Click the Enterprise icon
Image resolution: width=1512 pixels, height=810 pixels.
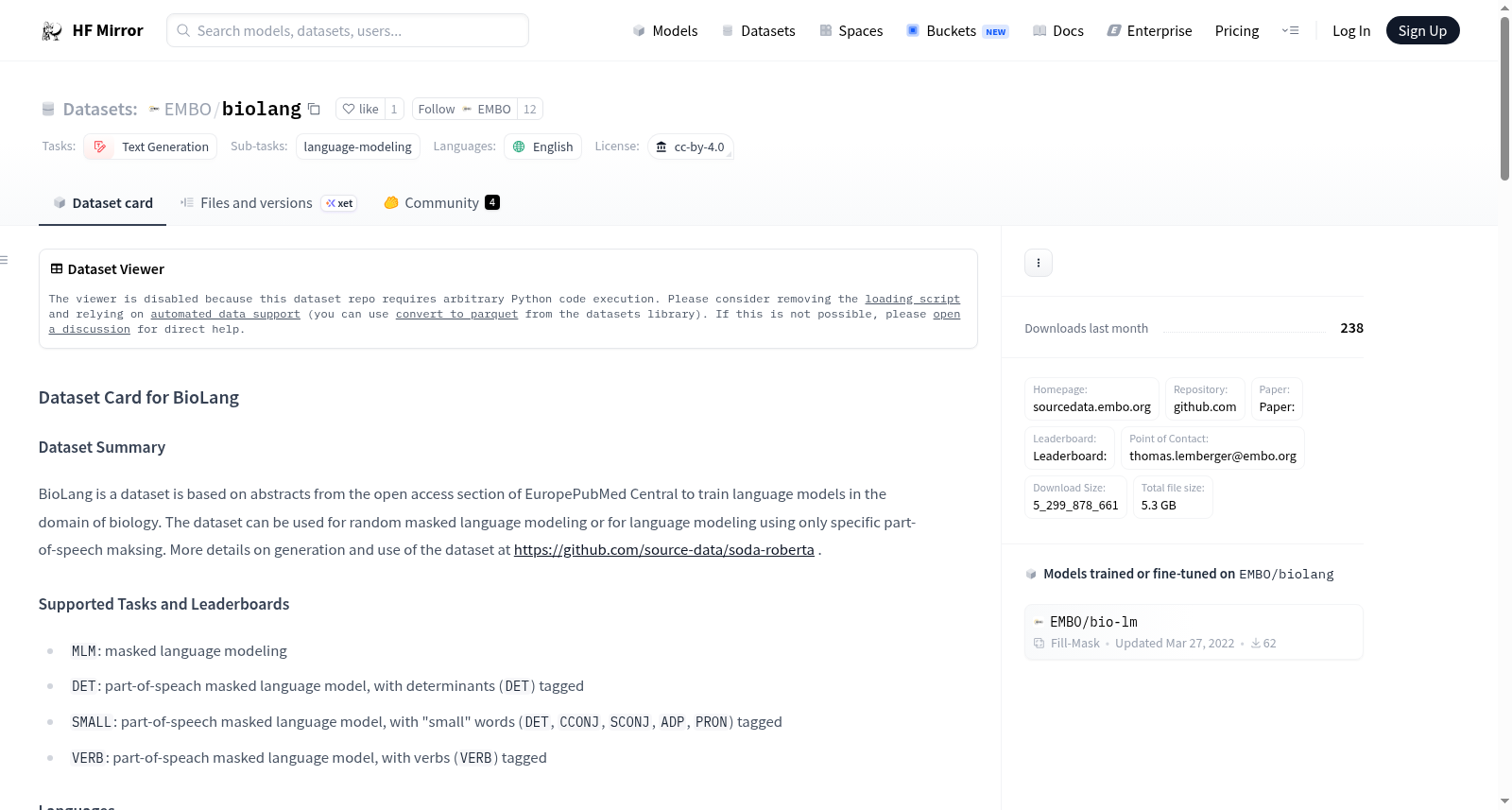click(x=1114, y=31)
